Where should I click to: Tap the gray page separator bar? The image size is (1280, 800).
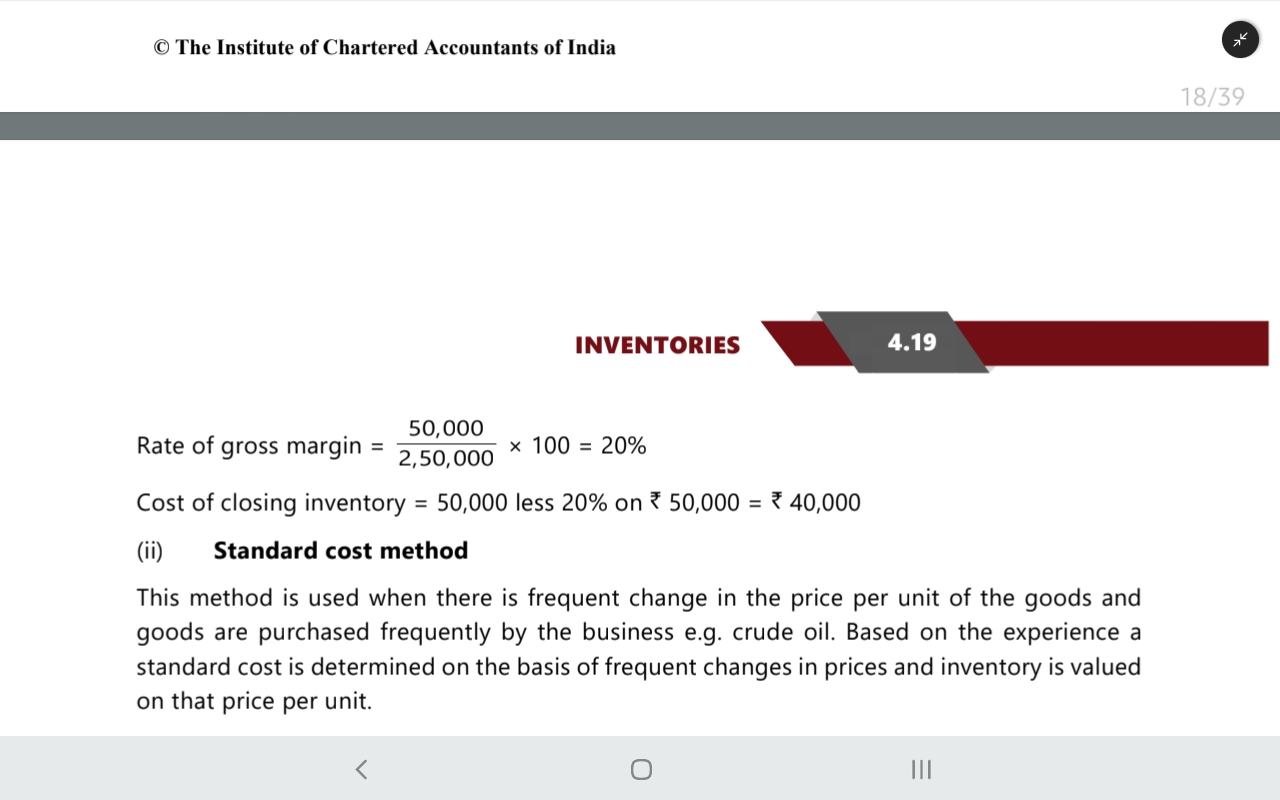(x=640, y=126)
